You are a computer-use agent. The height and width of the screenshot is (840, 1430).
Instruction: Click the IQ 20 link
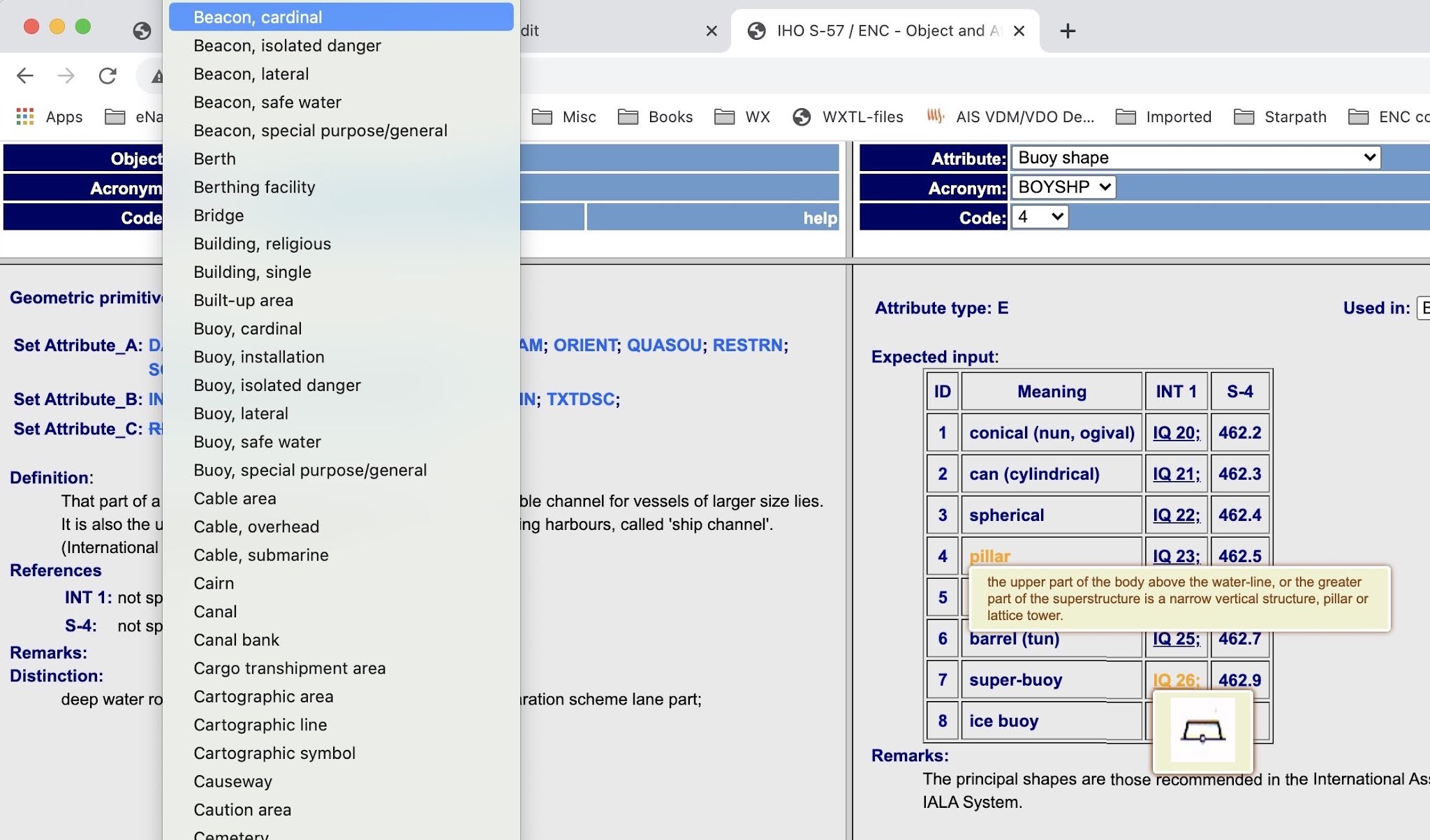(1176, 433)
